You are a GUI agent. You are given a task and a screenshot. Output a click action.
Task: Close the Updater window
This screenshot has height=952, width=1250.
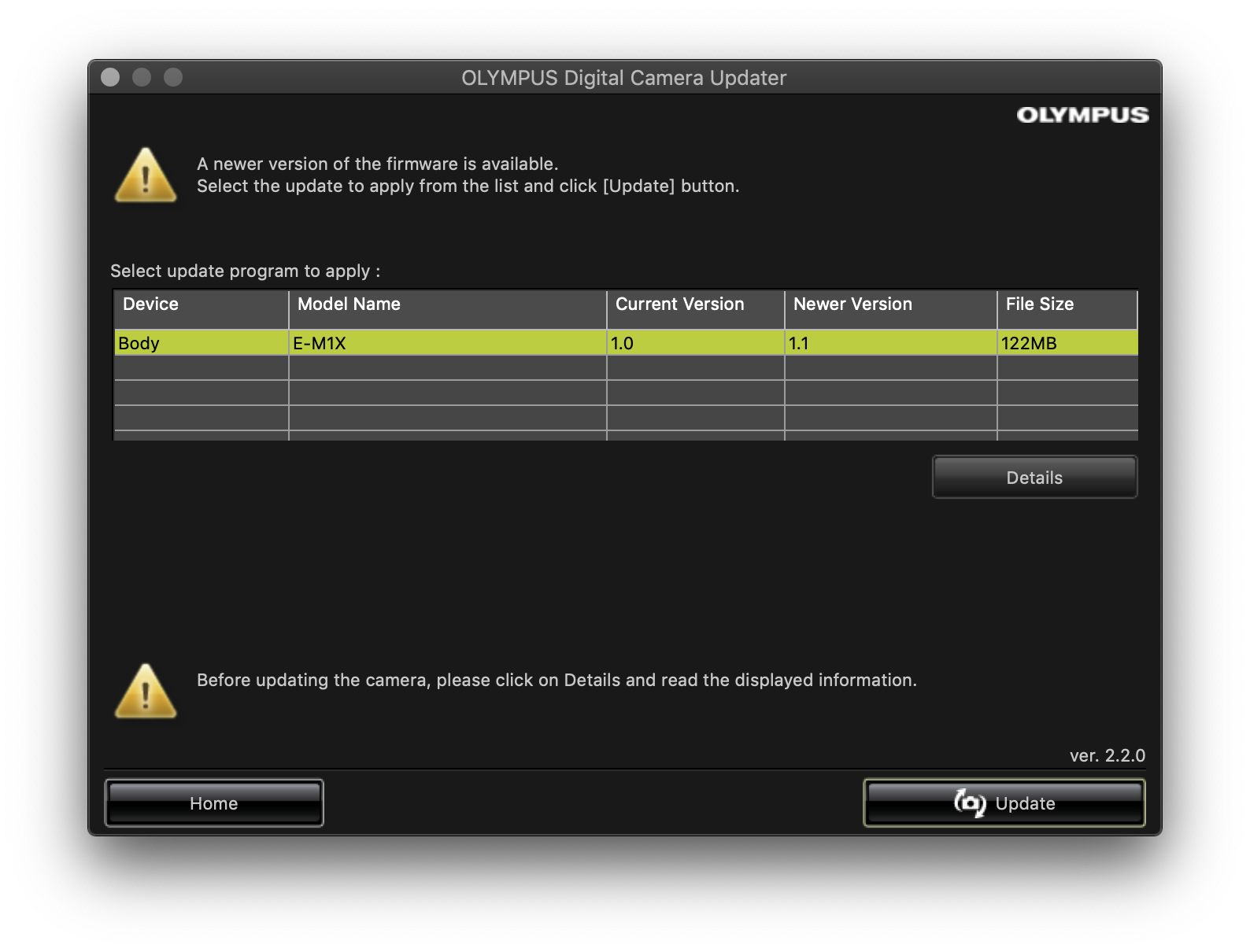110,77
